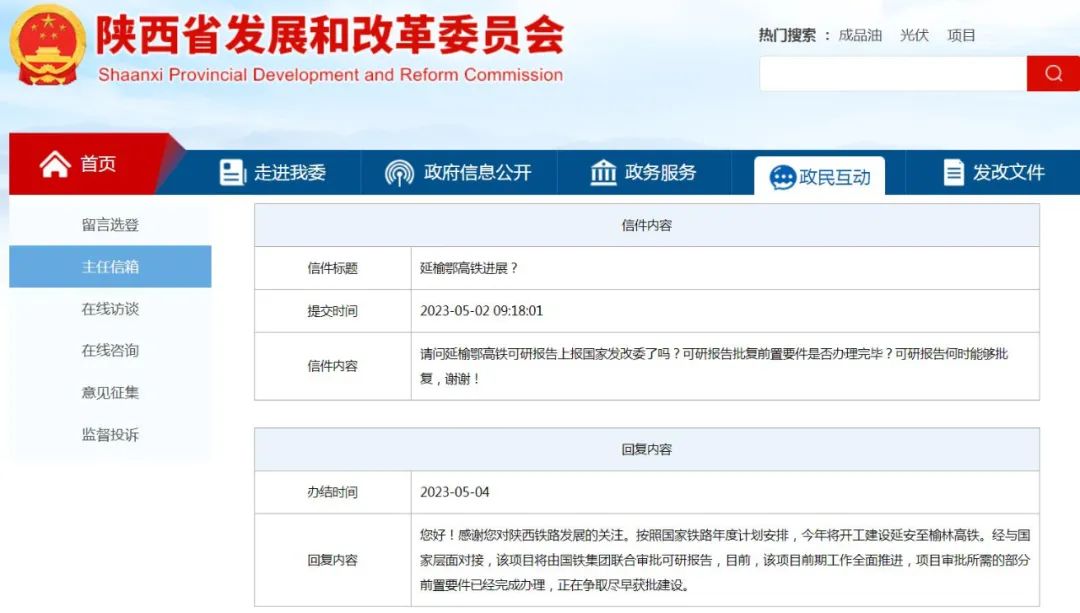Click the 发改文件 document icon
This screenshot has width=1080, height=613.
[x=953, y=173]
